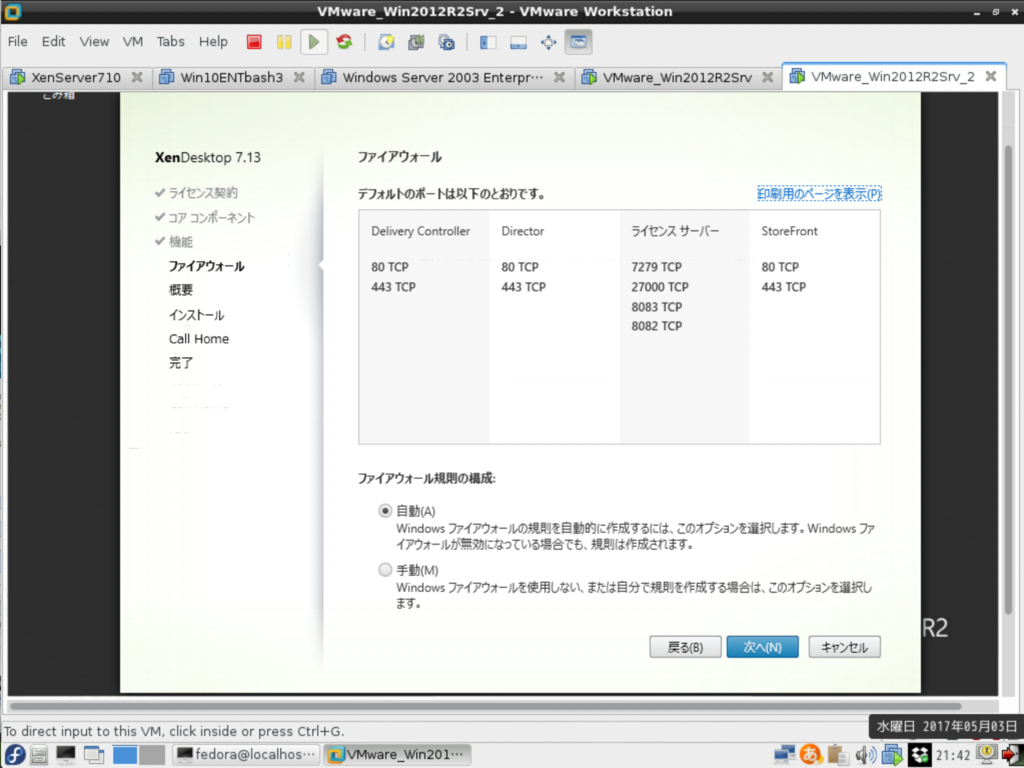The height and width of the screenshot is (768, 1024).
Task: Click the 21:42 clock in taskbar
Action: (953, 756)
